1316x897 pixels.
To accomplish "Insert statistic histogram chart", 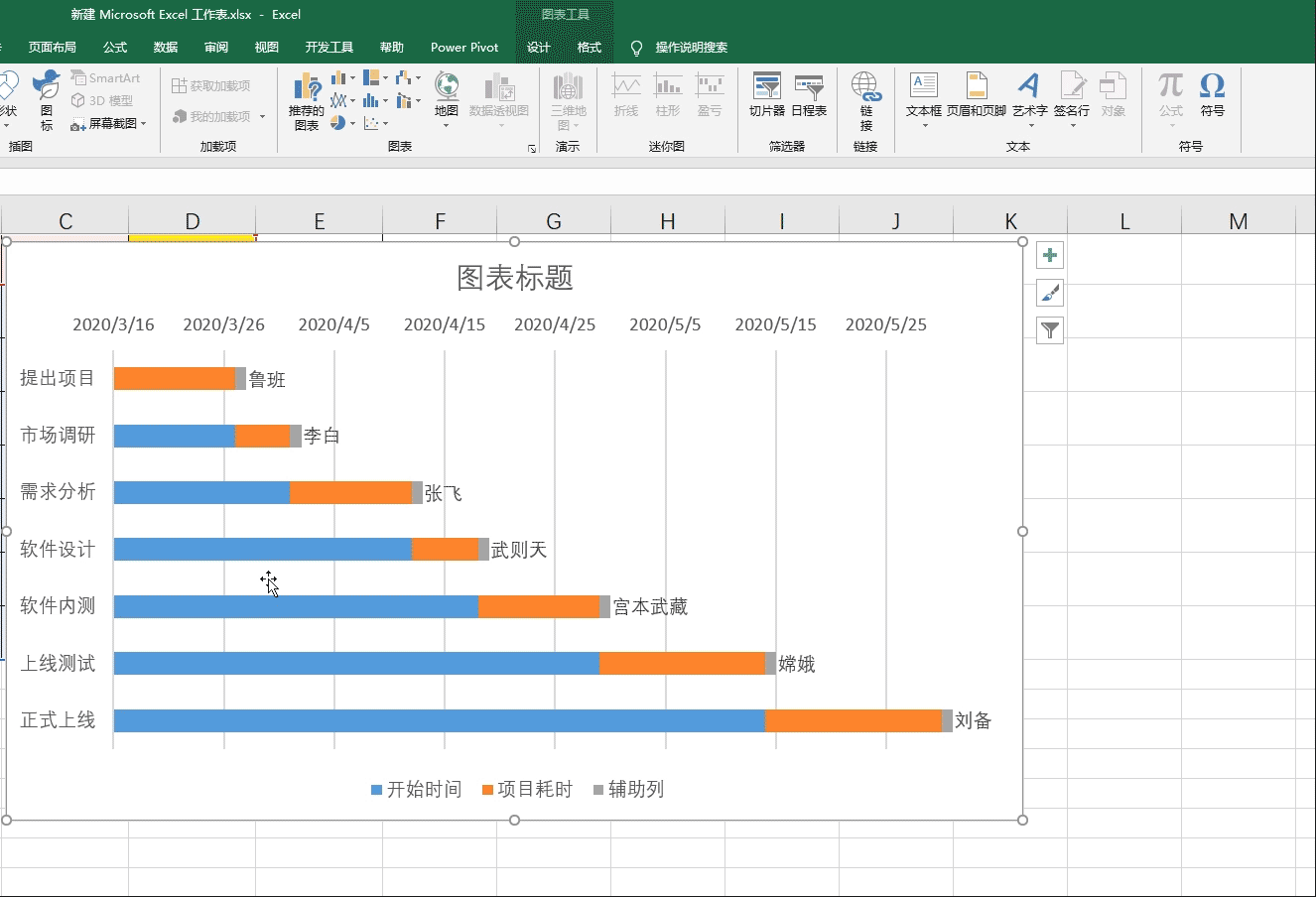I will (370, 100).
